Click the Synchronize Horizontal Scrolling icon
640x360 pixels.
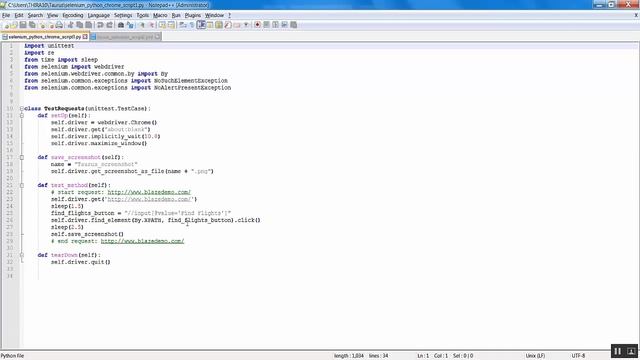point(171,25)
